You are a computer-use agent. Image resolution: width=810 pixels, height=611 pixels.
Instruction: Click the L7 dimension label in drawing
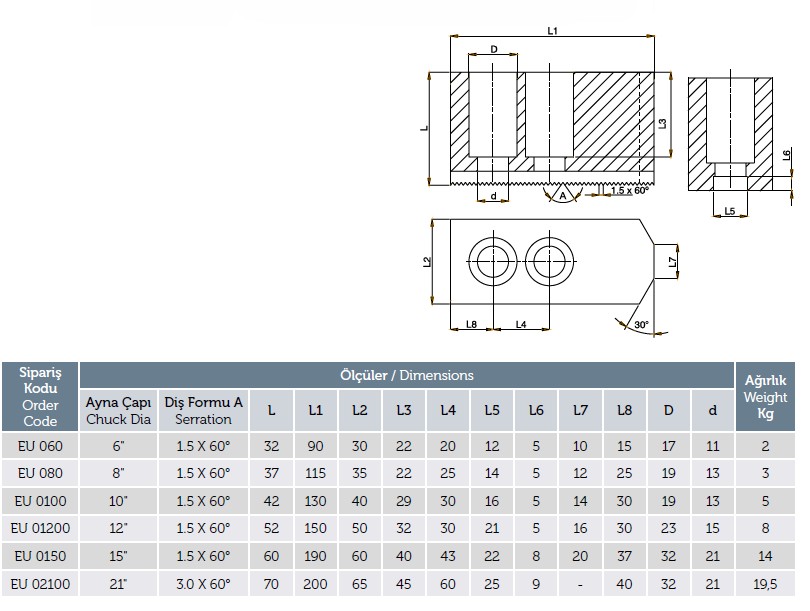[x=673, y=262]
